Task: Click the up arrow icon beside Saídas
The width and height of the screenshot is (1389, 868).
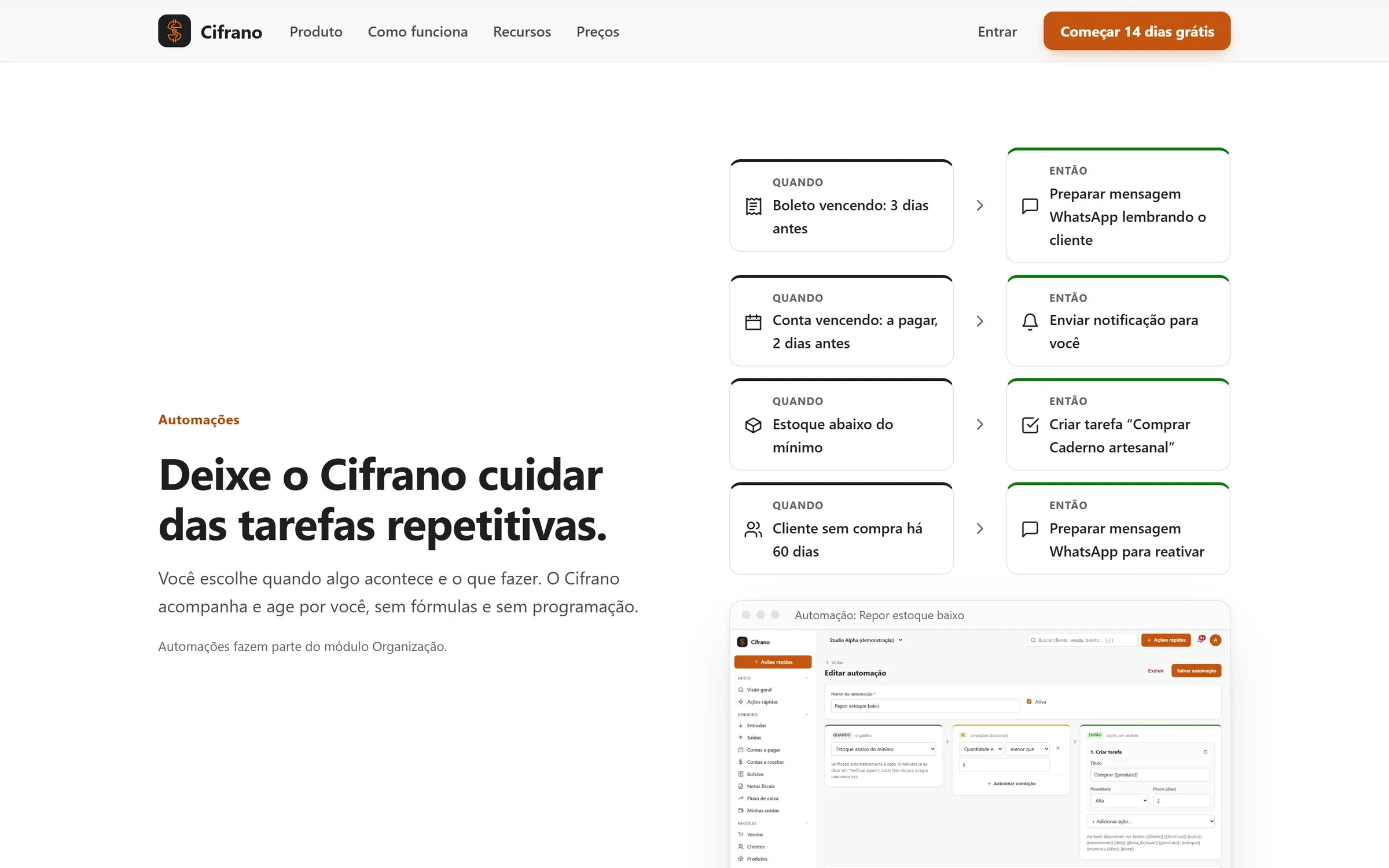Action: pyautogui.click(x=741, y=738)
